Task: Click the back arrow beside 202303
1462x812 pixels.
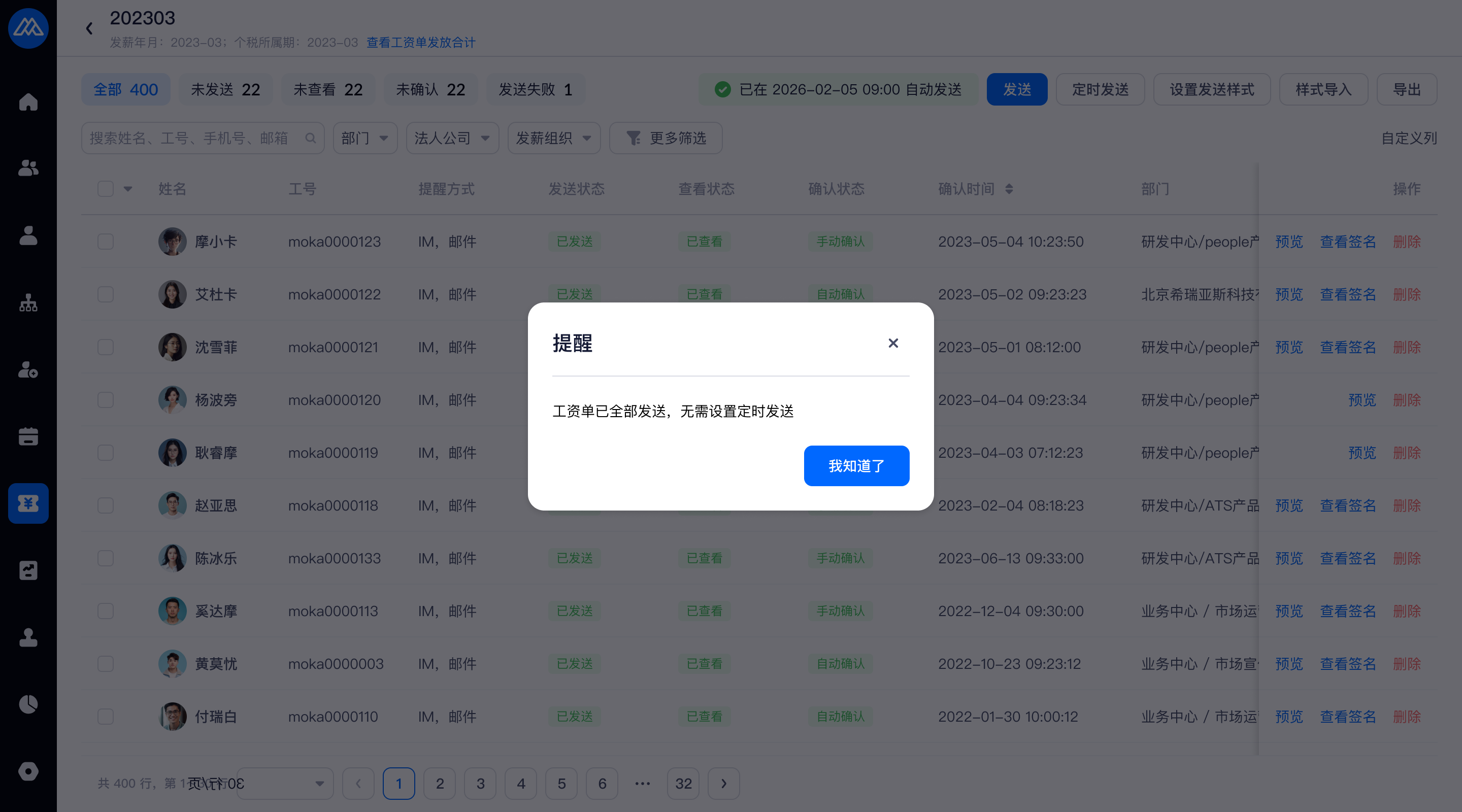Action: click(x=89, y=28)
